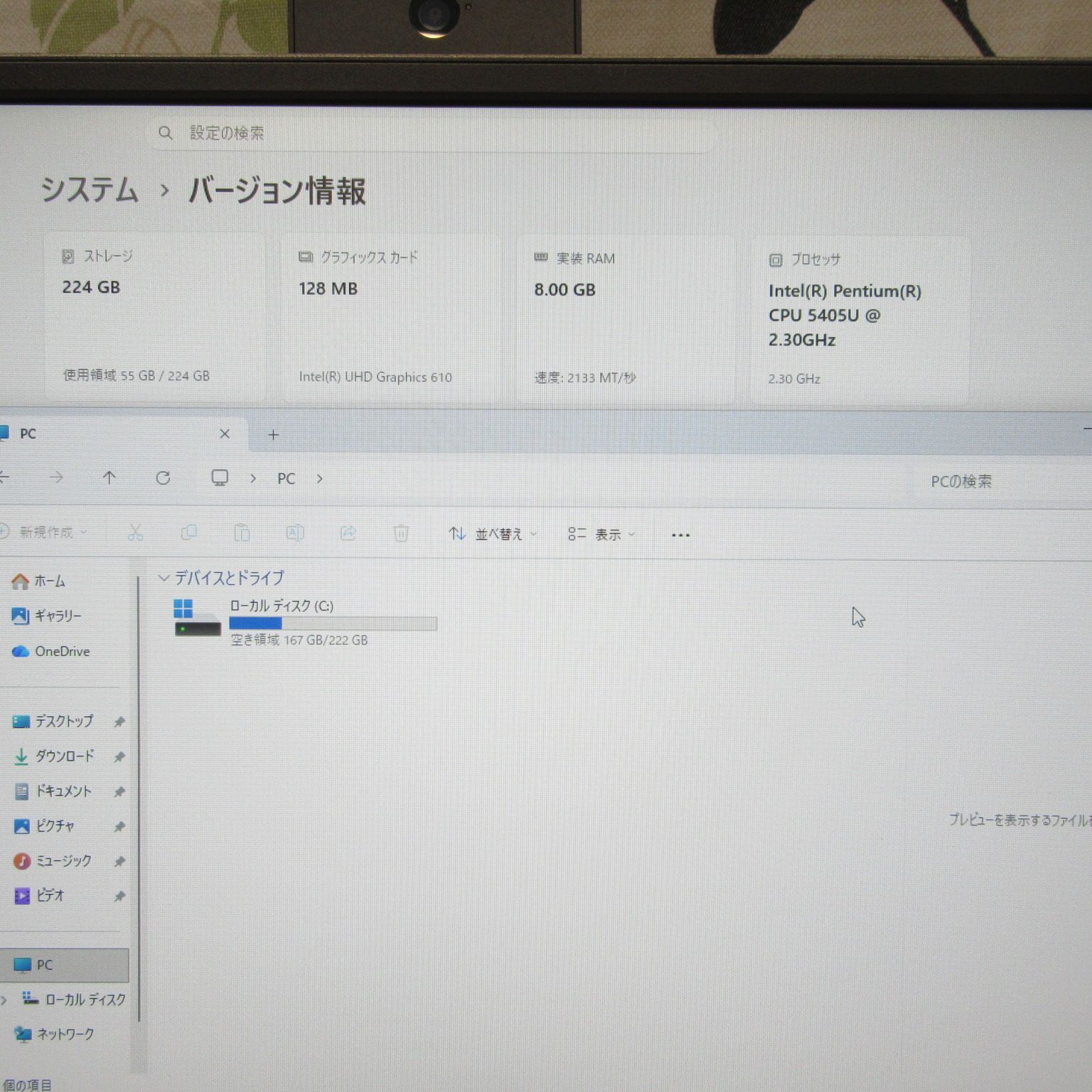Click the paste clipboard icon in Explorer toolbar
The image size is (1092, 1092).
242,532
